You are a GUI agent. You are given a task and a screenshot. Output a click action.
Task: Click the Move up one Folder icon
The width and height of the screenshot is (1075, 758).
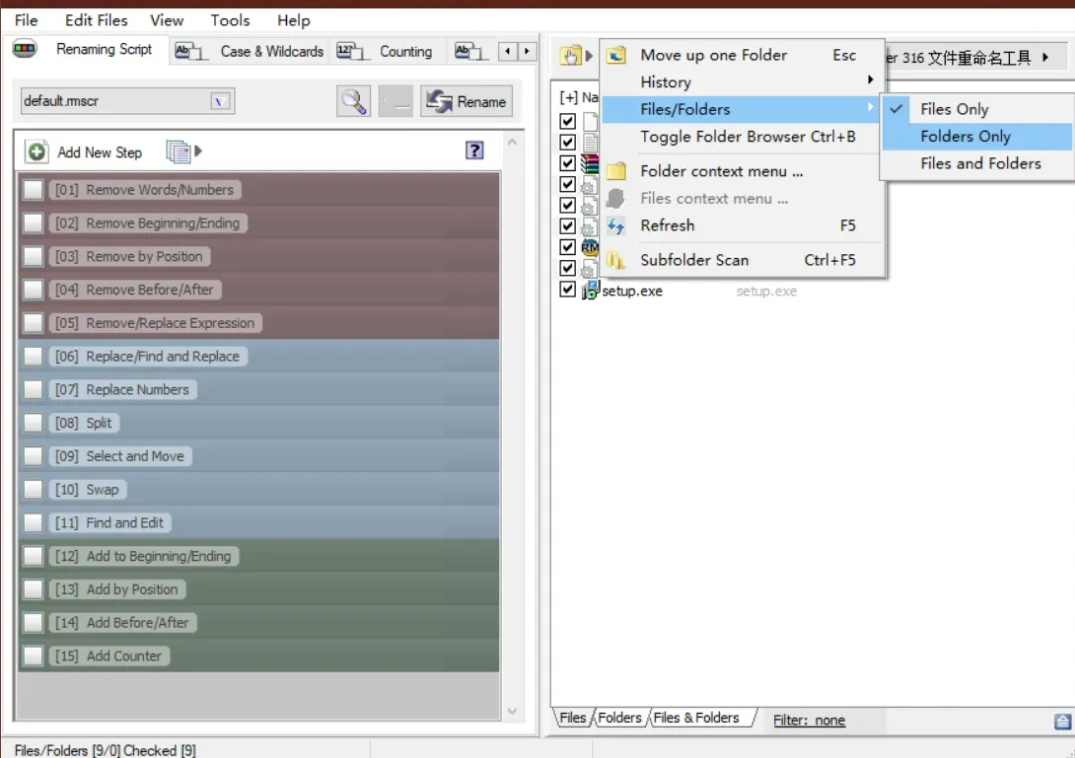coord(616,55)
